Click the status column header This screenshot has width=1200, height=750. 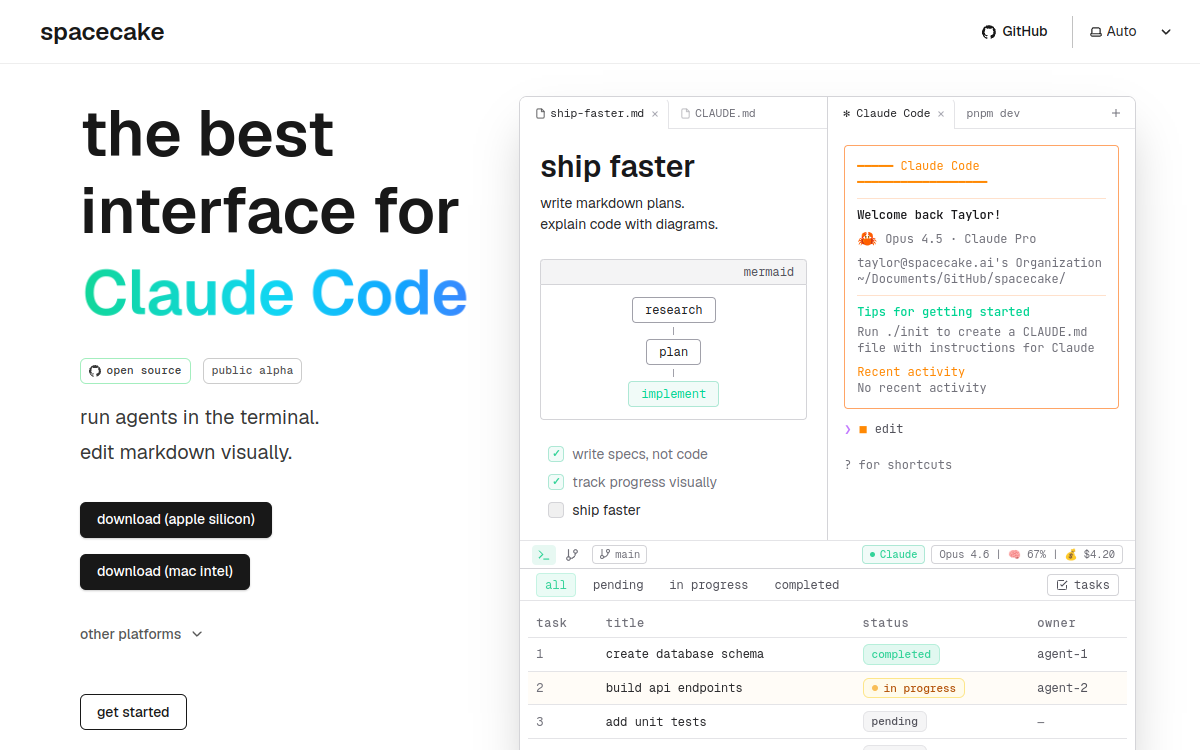(886, 623)
